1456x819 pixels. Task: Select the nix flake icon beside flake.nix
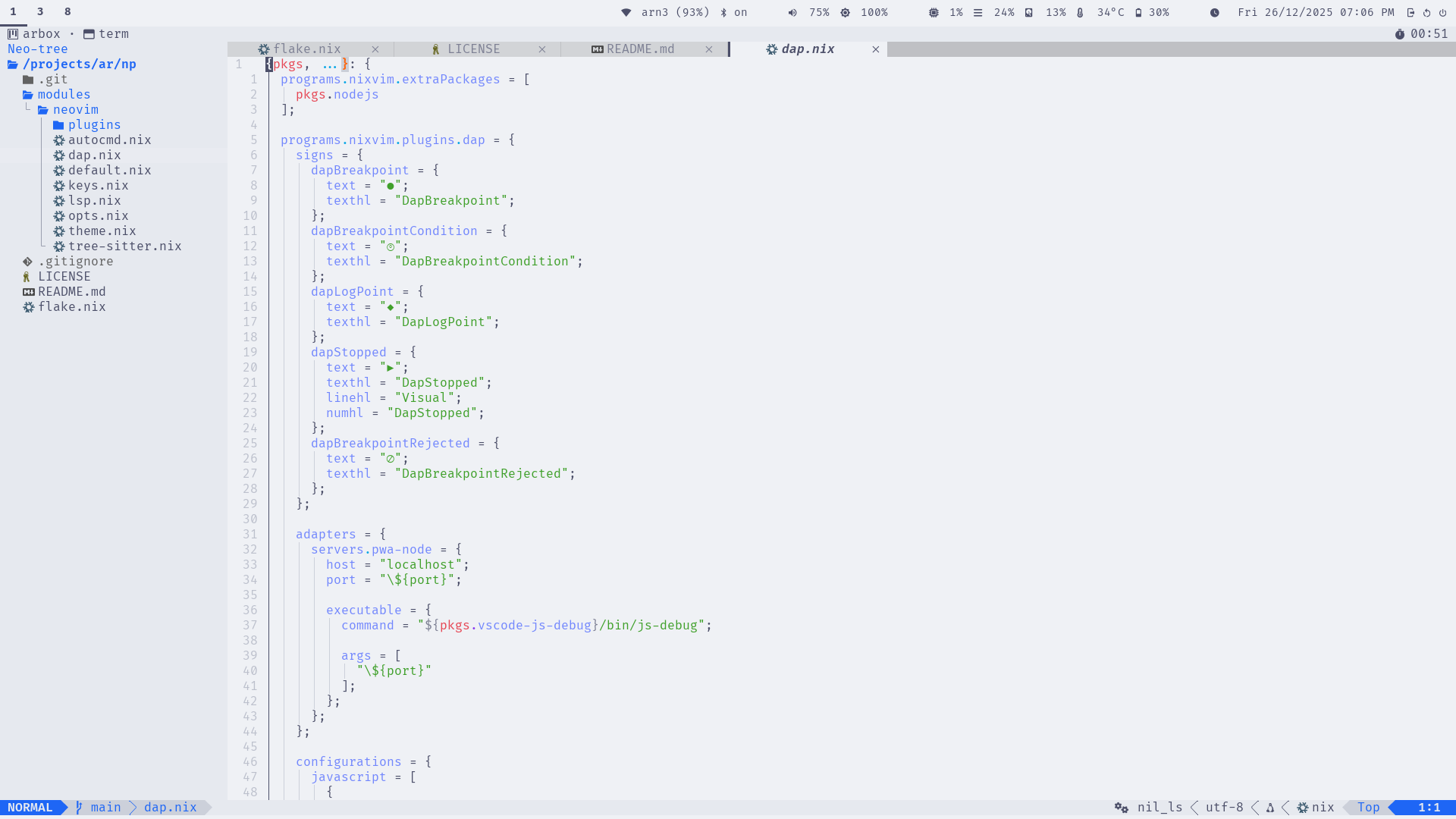click(29, 306)
